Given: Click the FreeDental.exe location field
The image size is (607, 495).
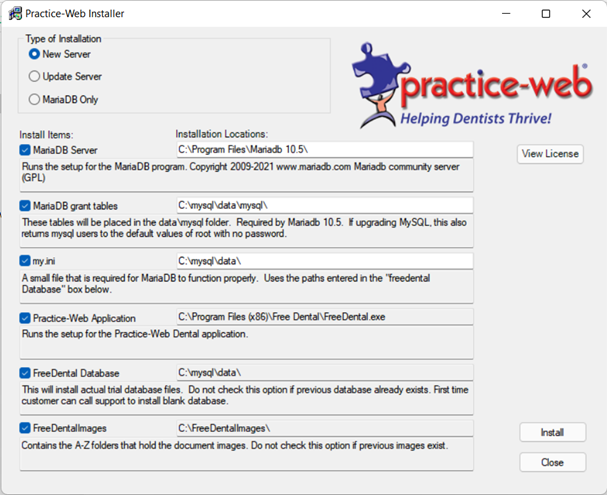Looking at the screenshot, I should (324, 317).
